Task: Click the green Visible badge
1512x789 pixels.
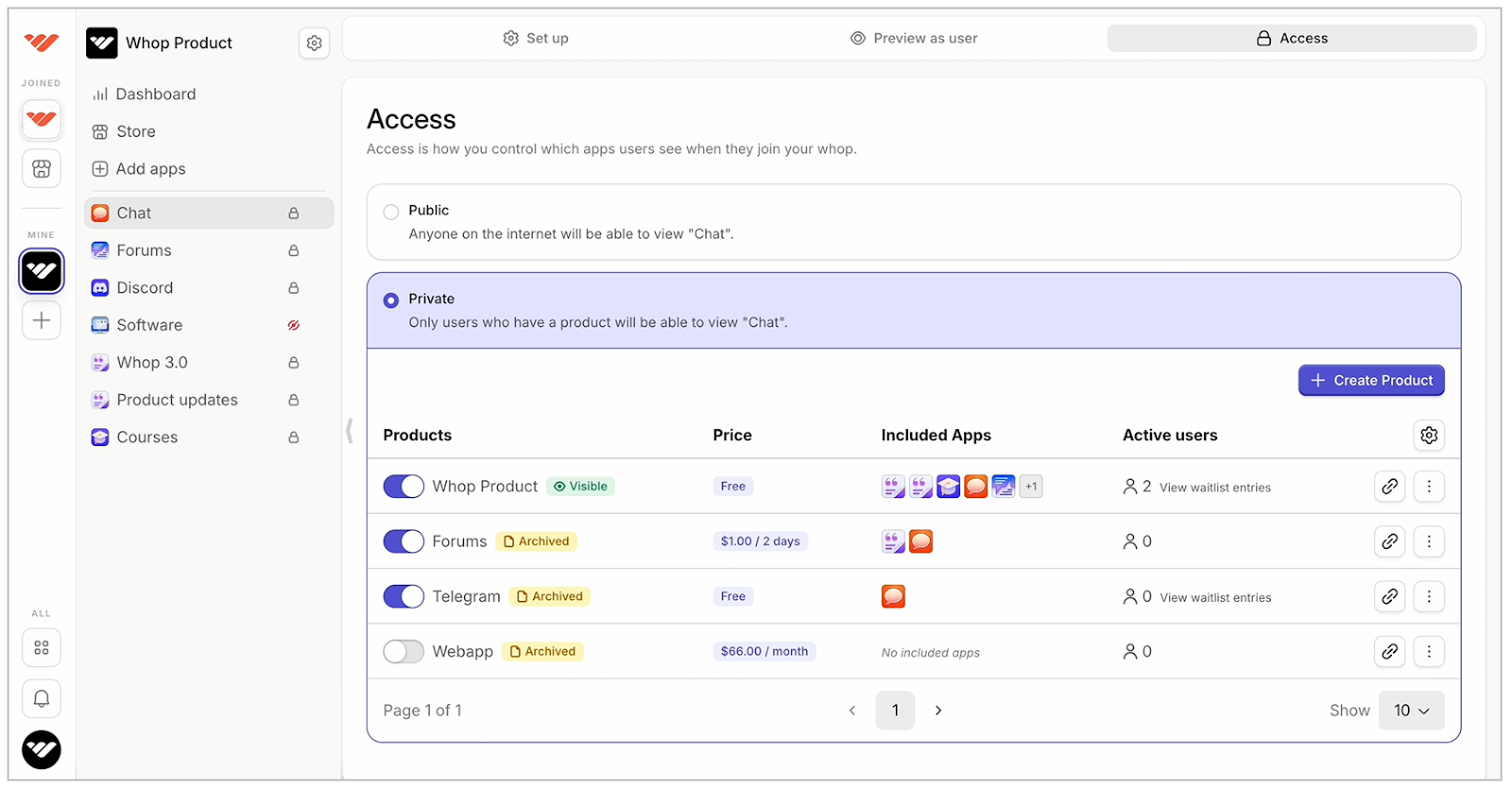Action: pyautogui.click(x=580, y=487)
